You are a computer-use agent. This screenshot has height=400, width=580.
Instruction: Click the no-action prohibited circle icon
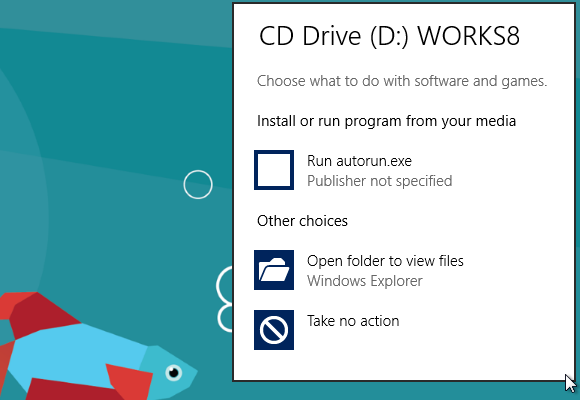(274, 330)
